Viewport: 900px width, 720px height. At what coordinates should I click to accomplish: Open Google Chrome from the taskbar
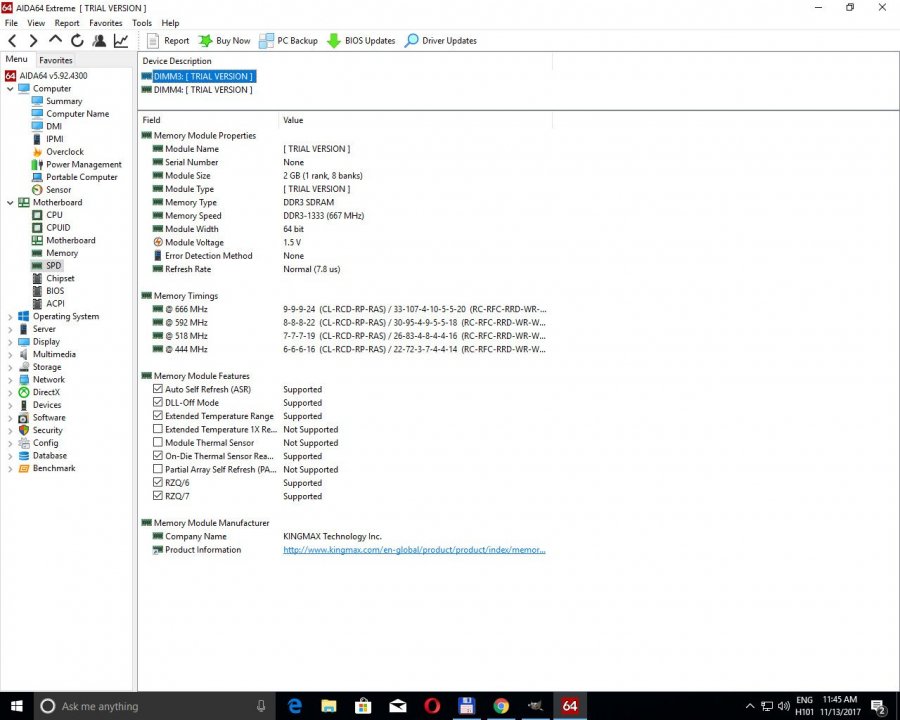coord(501,706)
